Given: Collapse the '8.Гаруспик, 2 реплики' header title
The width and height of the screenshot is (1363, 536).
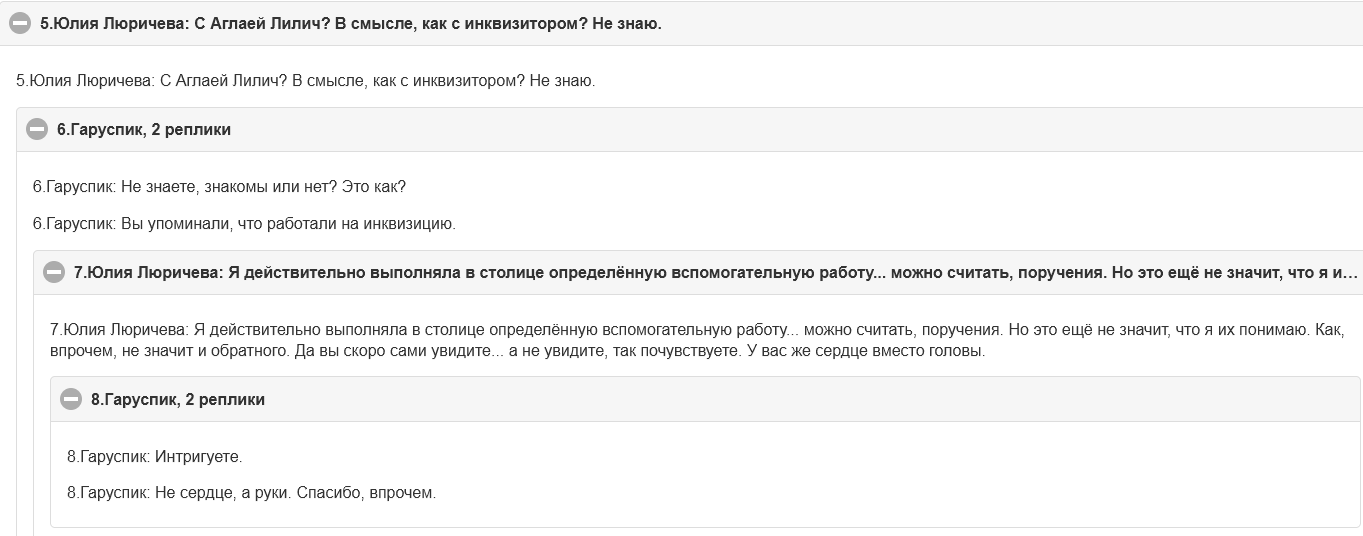Looking at the screenshot, I should pos(178,399).
